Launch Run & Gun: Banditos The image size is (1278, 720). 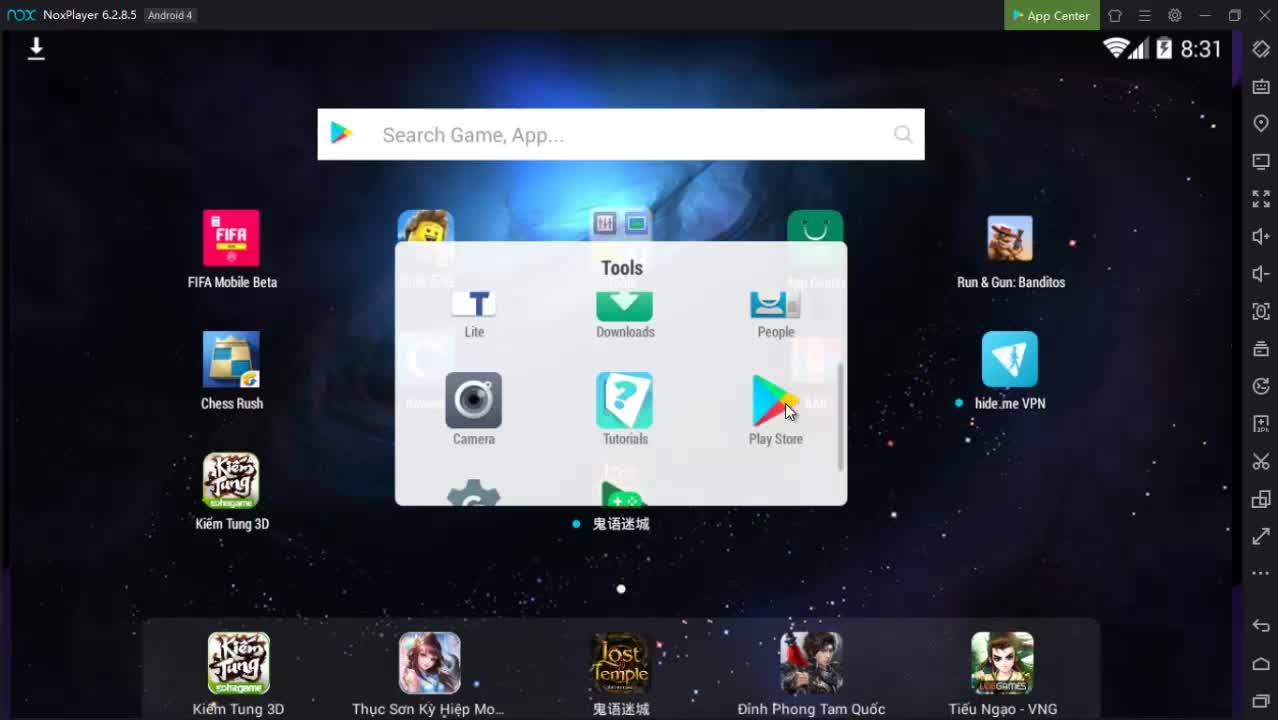[1010, 238]
